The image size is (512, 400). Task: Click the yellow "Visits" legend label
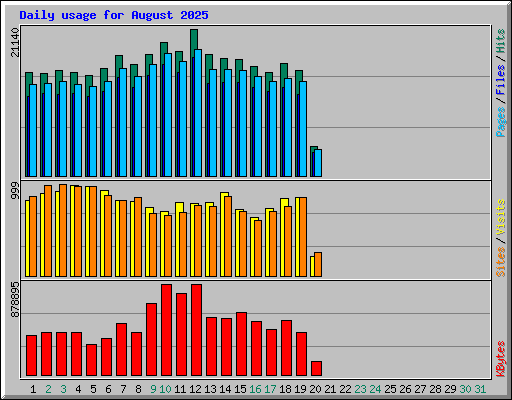coord(501,218)
